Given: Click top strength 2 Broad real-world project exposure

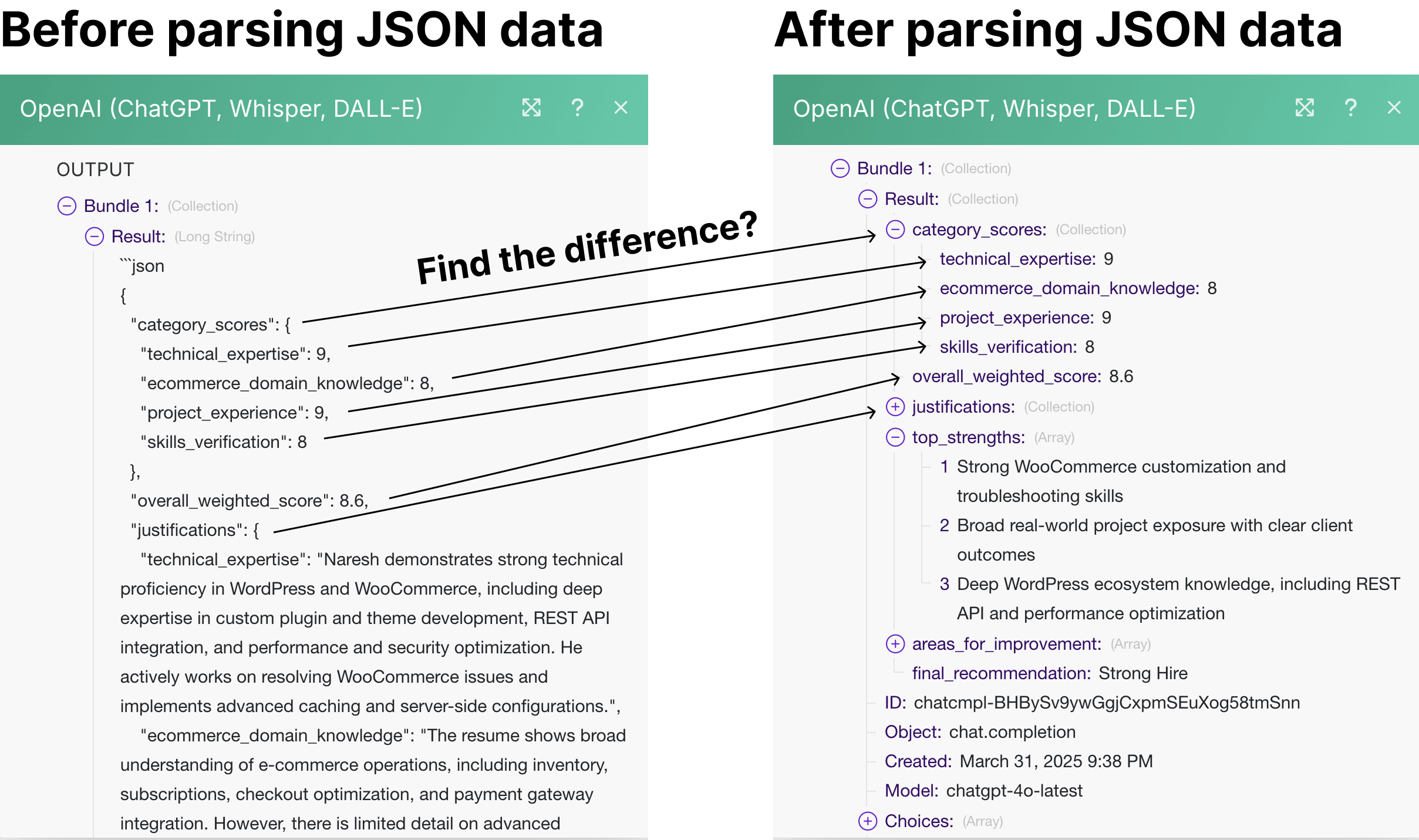Looking at the screenshot, I should (1146, 540).
